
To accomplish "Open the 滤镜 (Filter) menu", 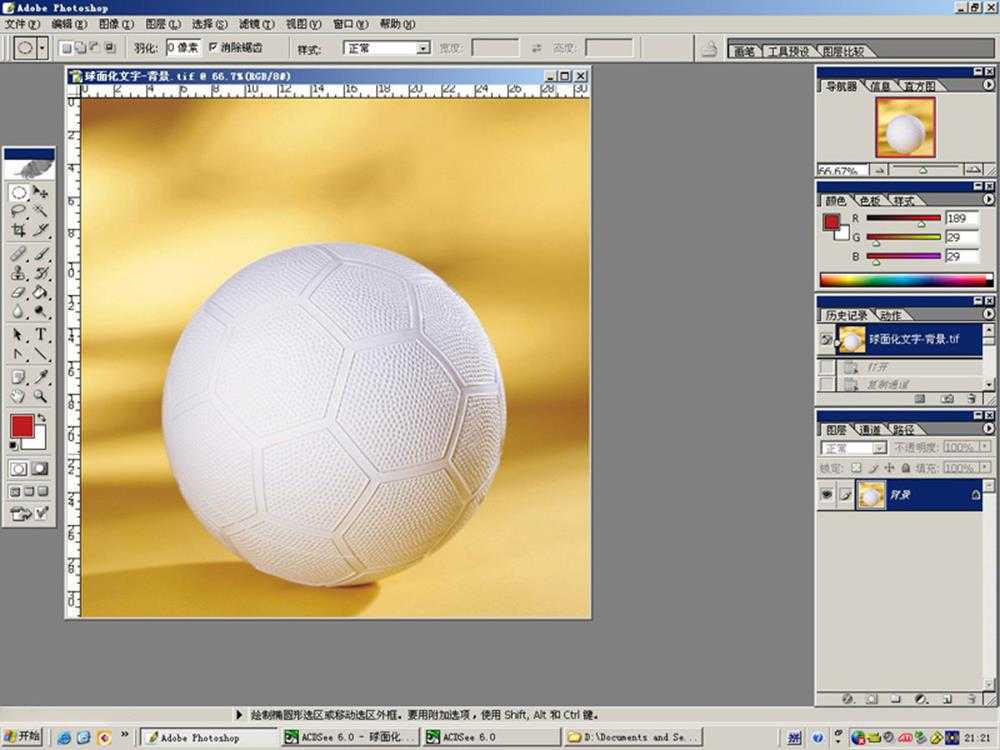I will (256, 24).
